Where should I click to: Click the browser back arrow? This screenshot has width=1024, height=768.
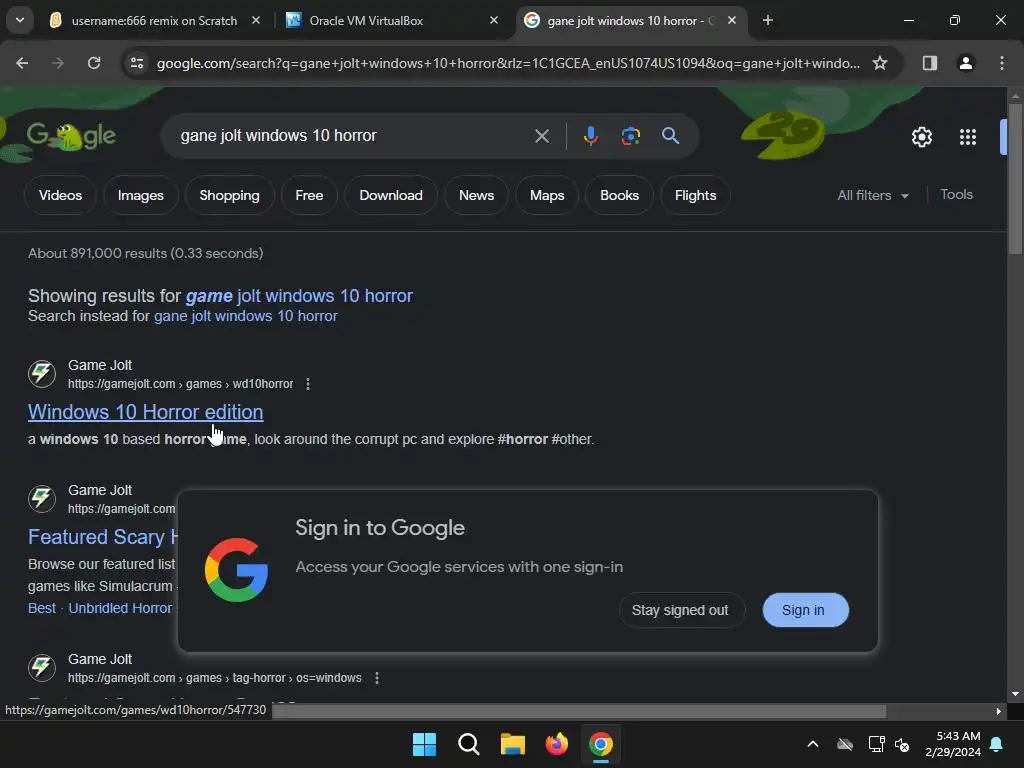(x=22, y=63)
